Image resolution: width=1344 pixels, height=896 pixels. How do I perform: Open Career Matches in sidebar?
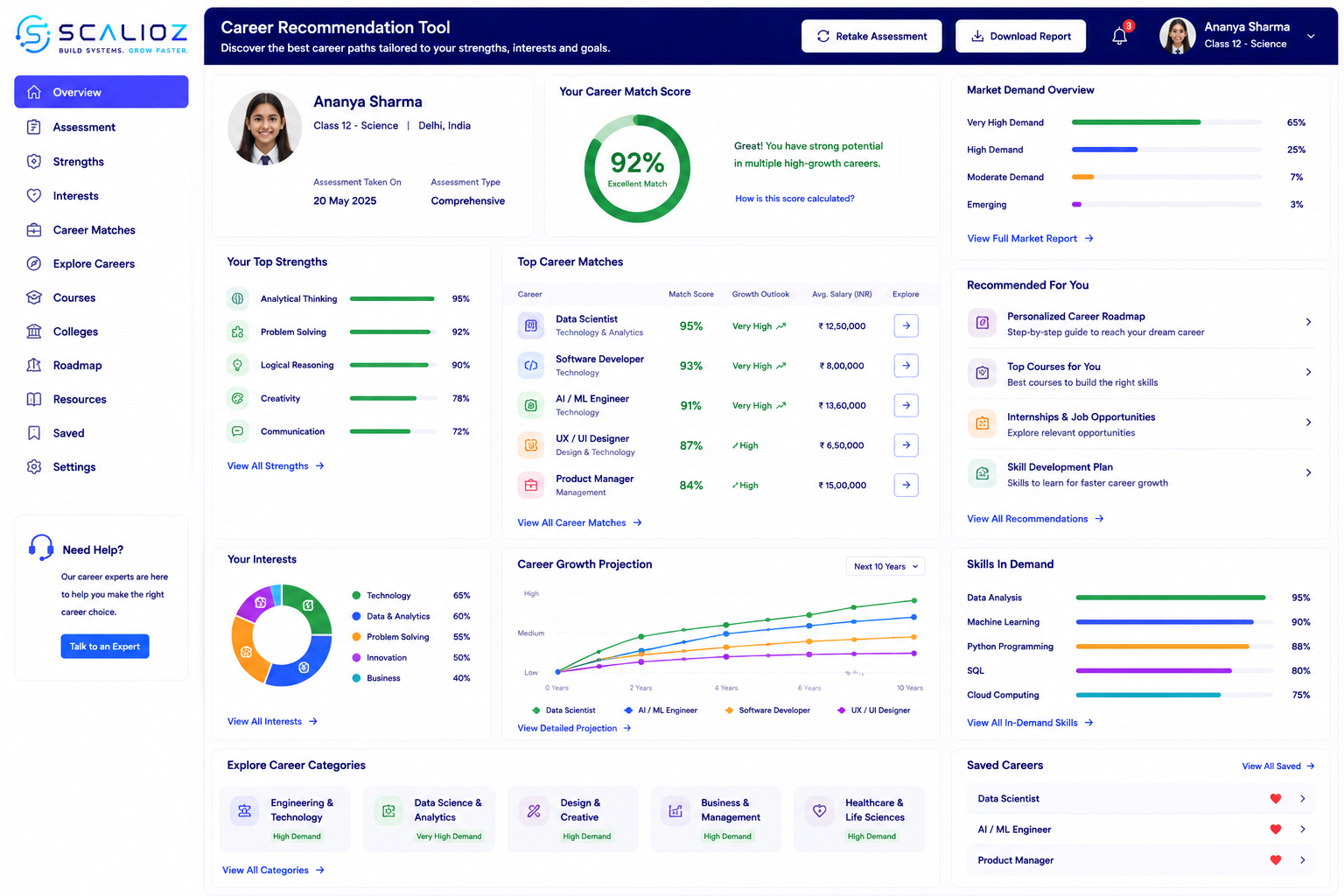[x=101, y=230]
